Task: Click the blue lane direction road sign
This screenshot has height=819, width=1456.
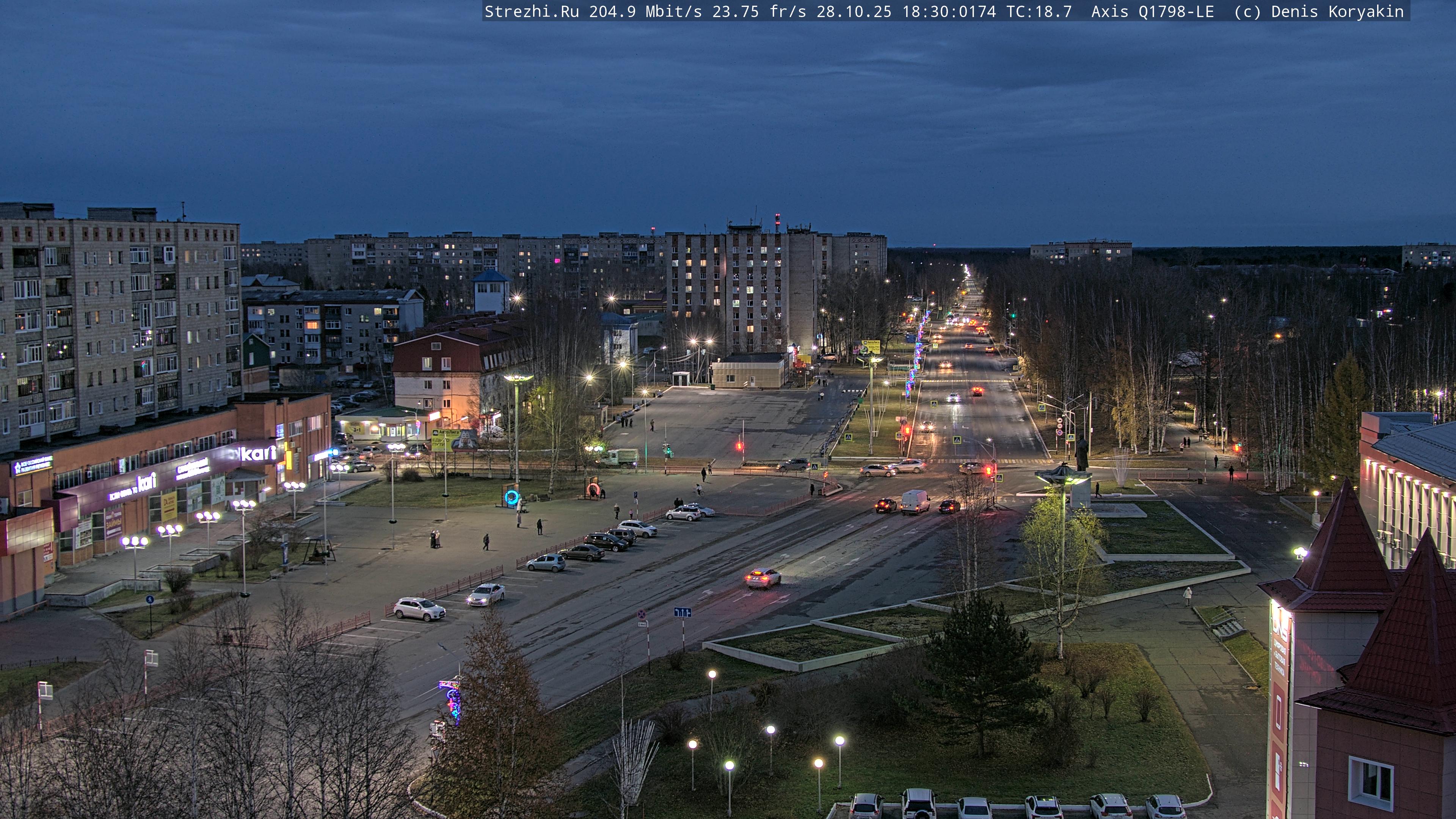Action: click(x=682, y=612)
